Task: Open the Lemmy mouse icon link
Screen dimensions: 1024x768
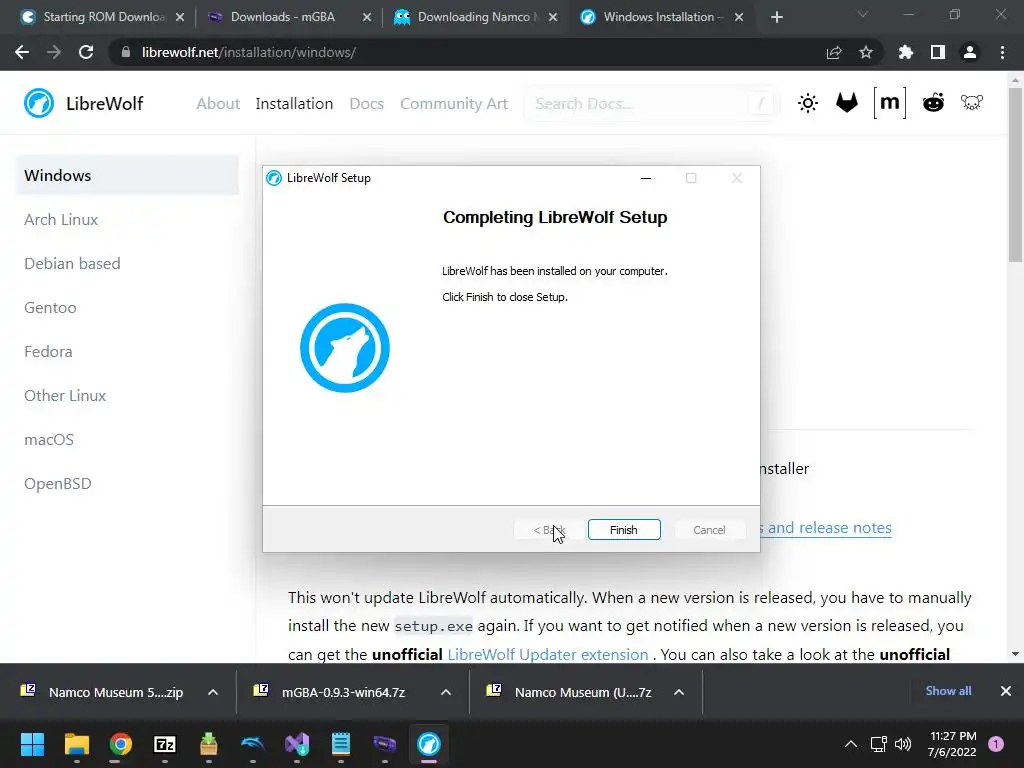Action: 972,103
